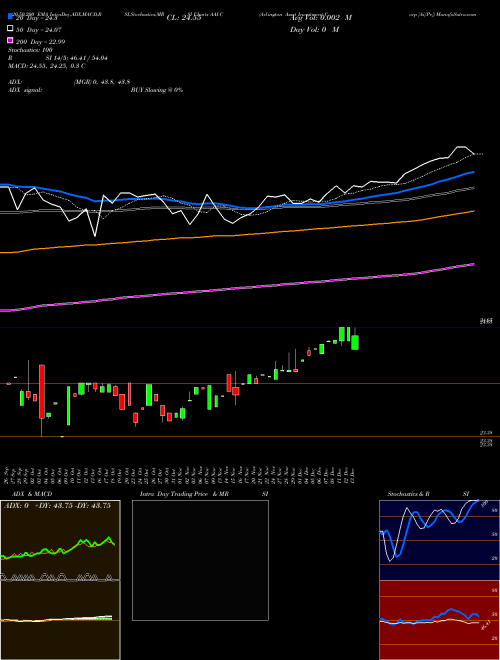
Task: Select the '50 Day = 24.07' legend text
Action: pyautogui.click(x=39, y=29)
